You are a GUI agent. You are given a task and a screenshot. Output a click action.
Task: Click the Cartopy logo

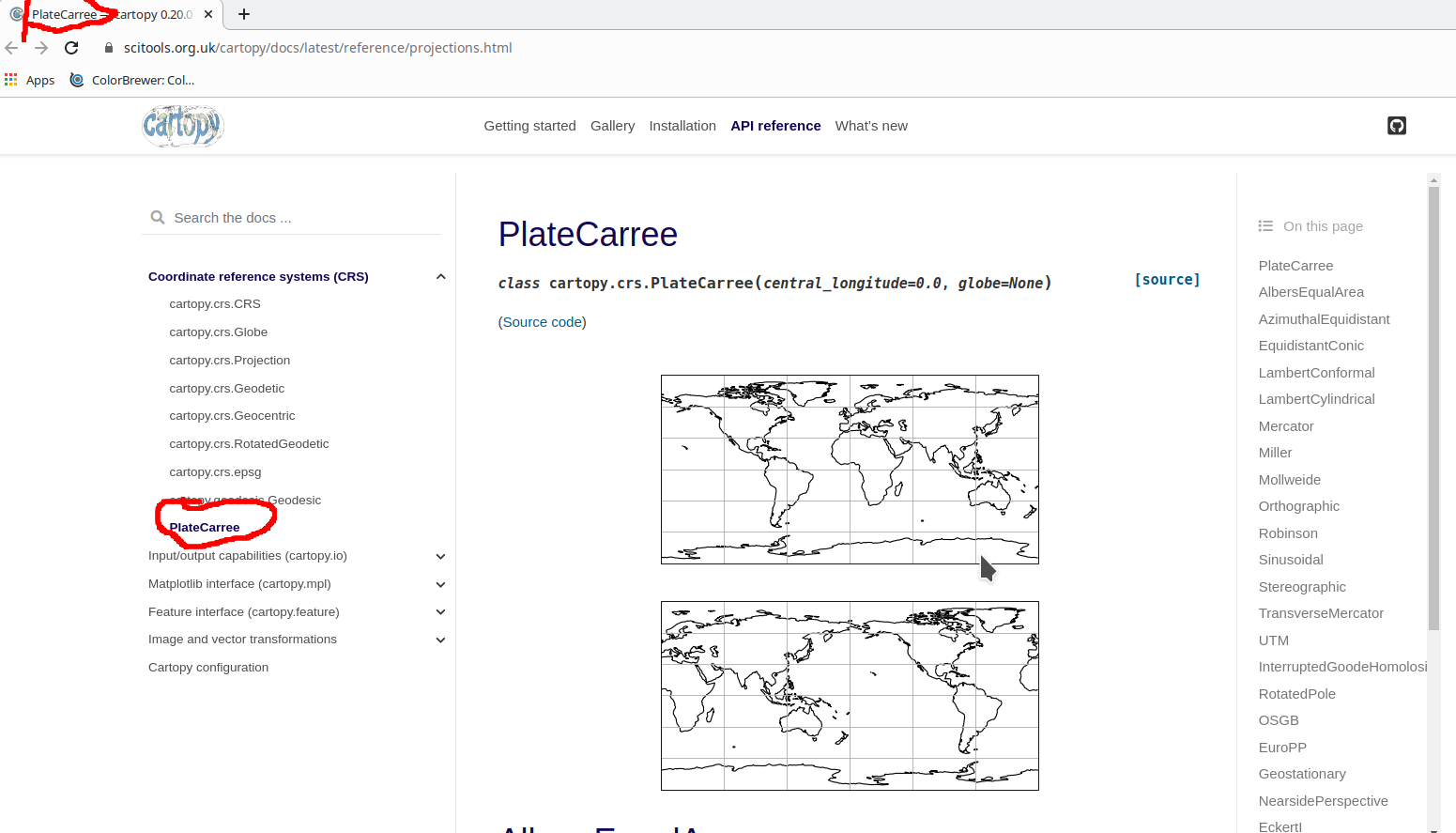[183, 126]
